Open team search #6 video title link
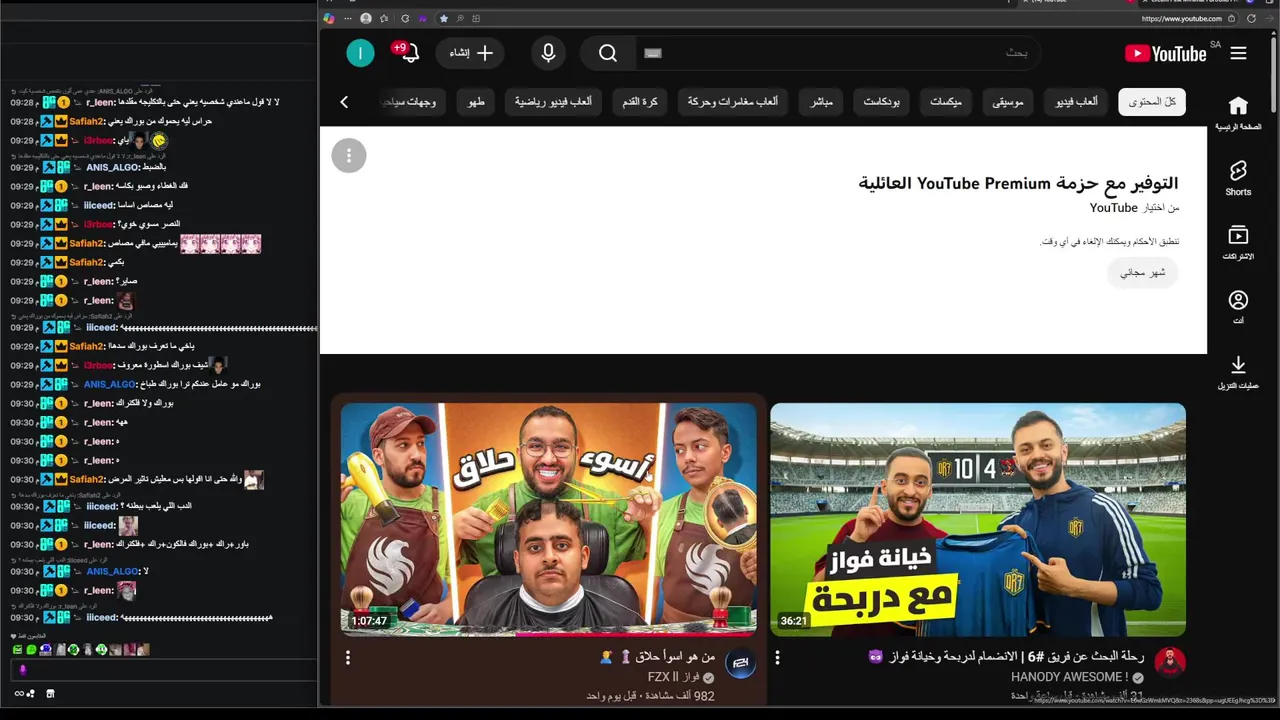 pyautogui.click(x=1005, y=657)
